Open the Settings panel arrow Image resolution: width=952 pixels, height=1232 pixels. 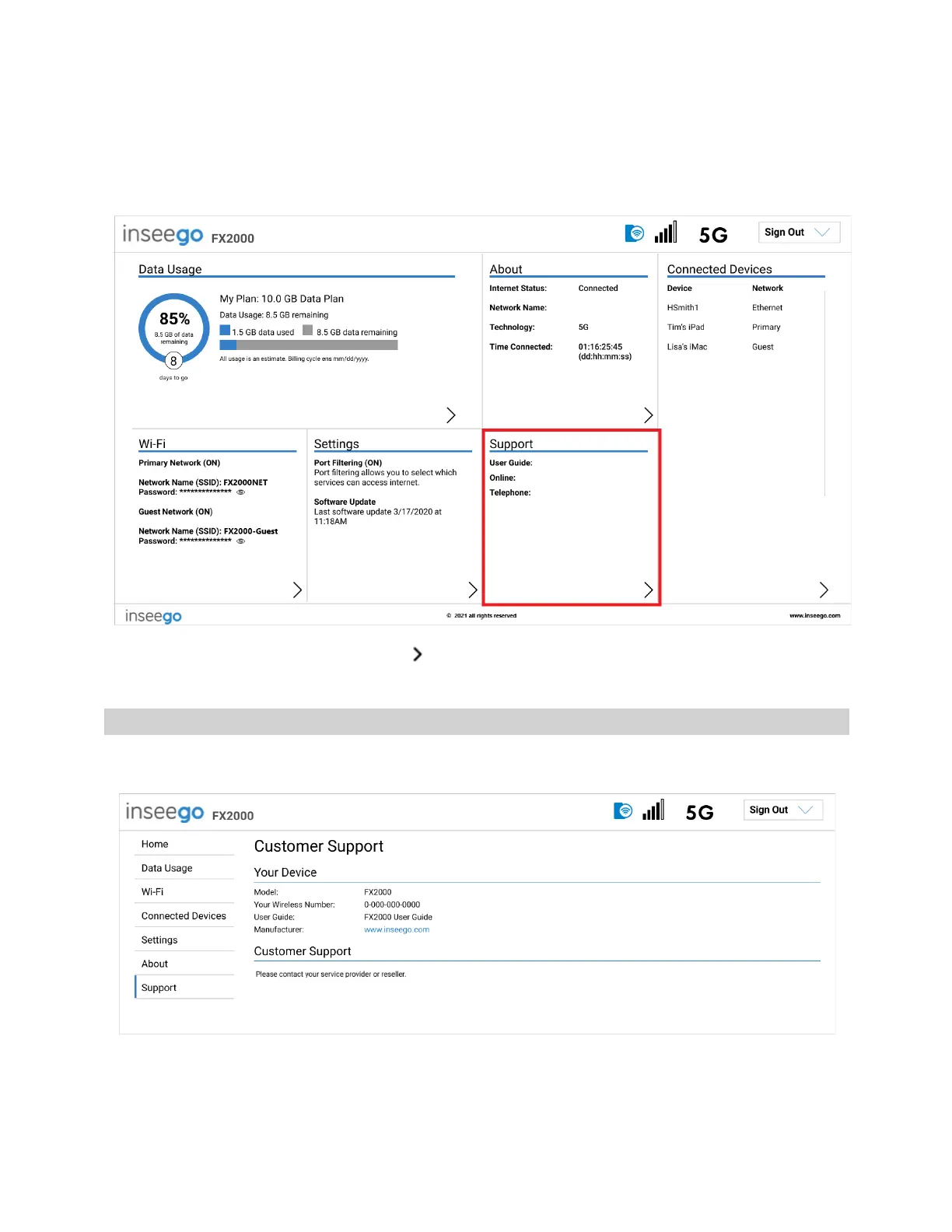click(472, 590)
